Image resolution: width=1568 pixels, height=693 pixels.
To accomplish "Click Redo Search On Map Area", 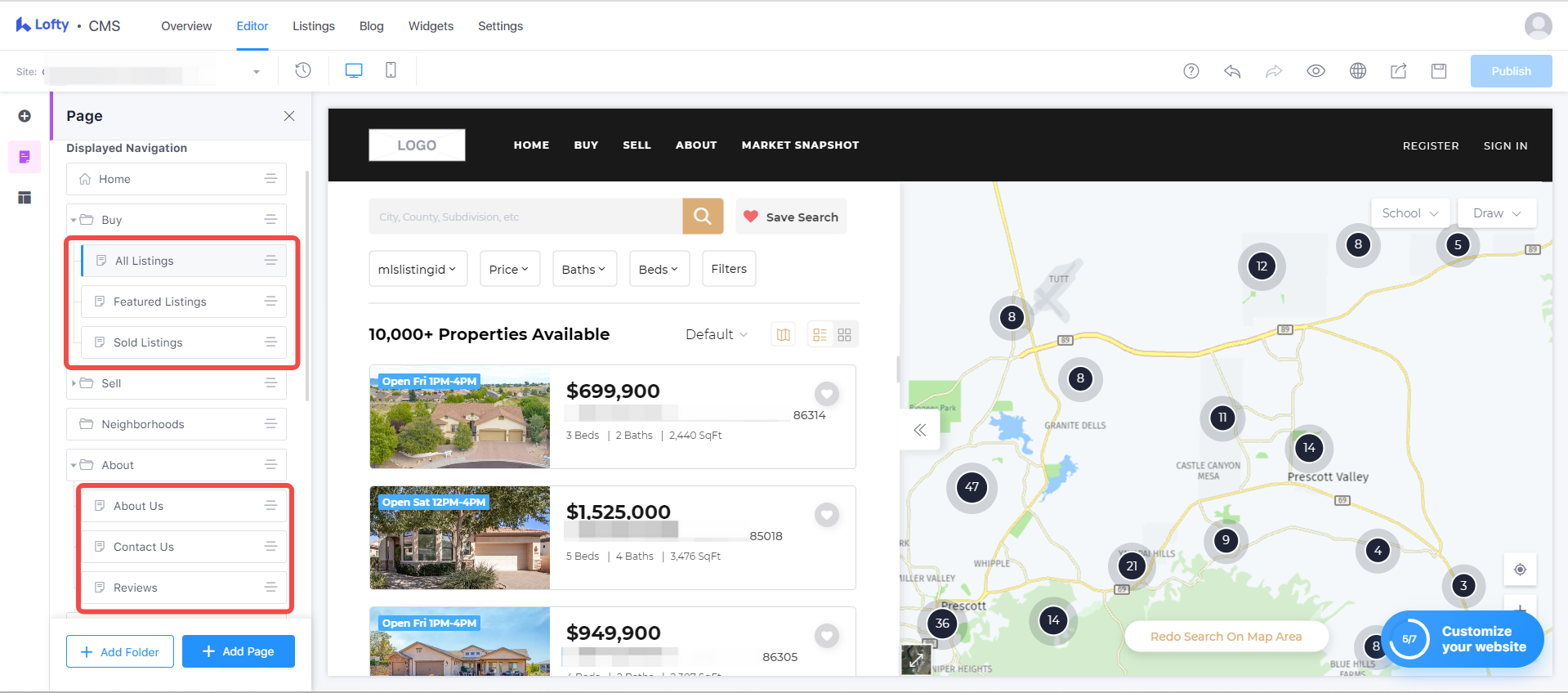I will [x=1226, y=637].
